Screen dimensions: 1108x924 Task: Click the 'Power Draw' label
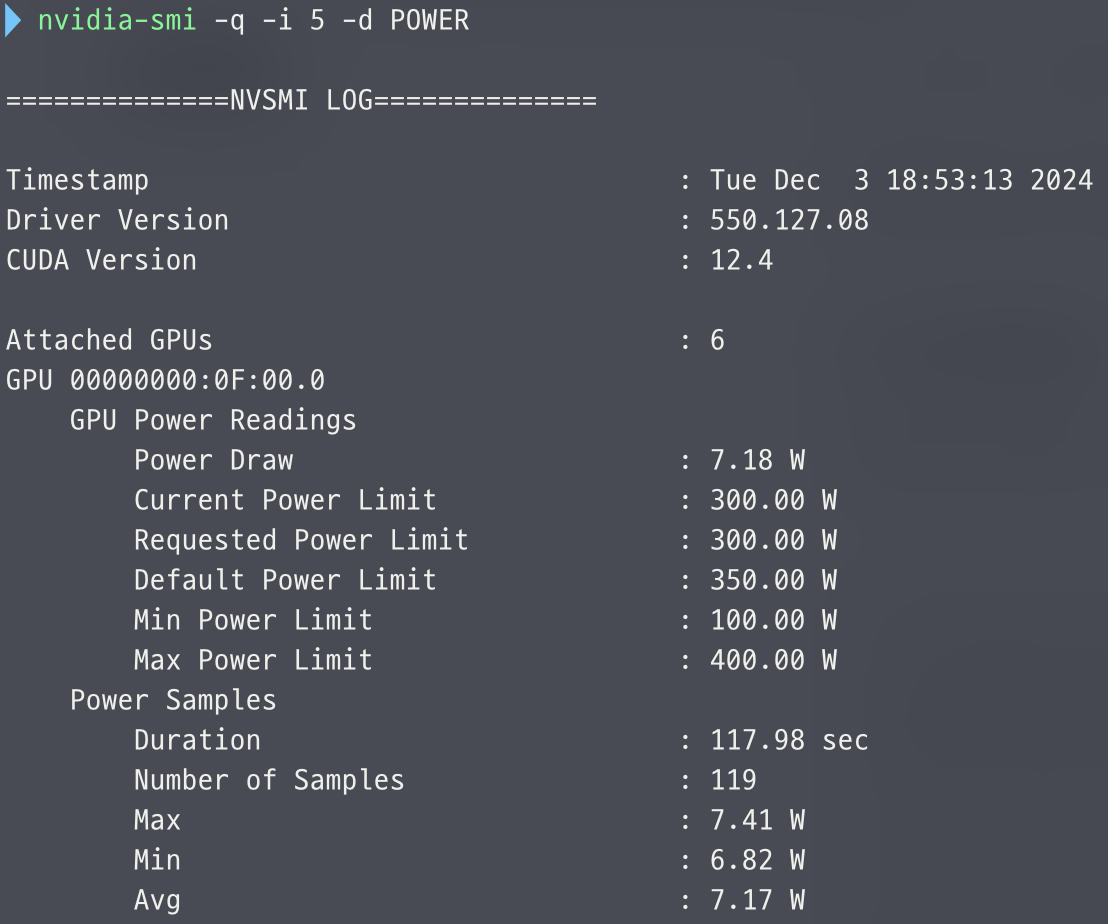coord(214,460)
